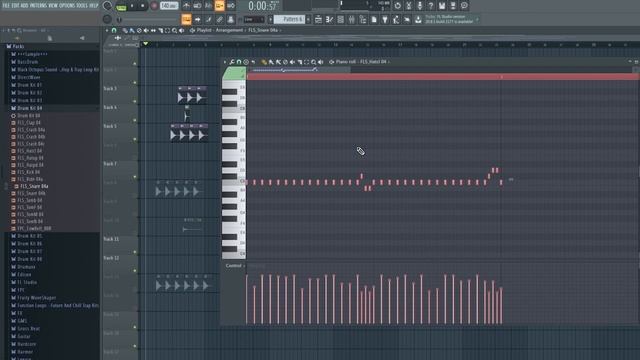Click the microphone recording icon in top toolbar
640x360 pixels.
[x=420, y=6]
